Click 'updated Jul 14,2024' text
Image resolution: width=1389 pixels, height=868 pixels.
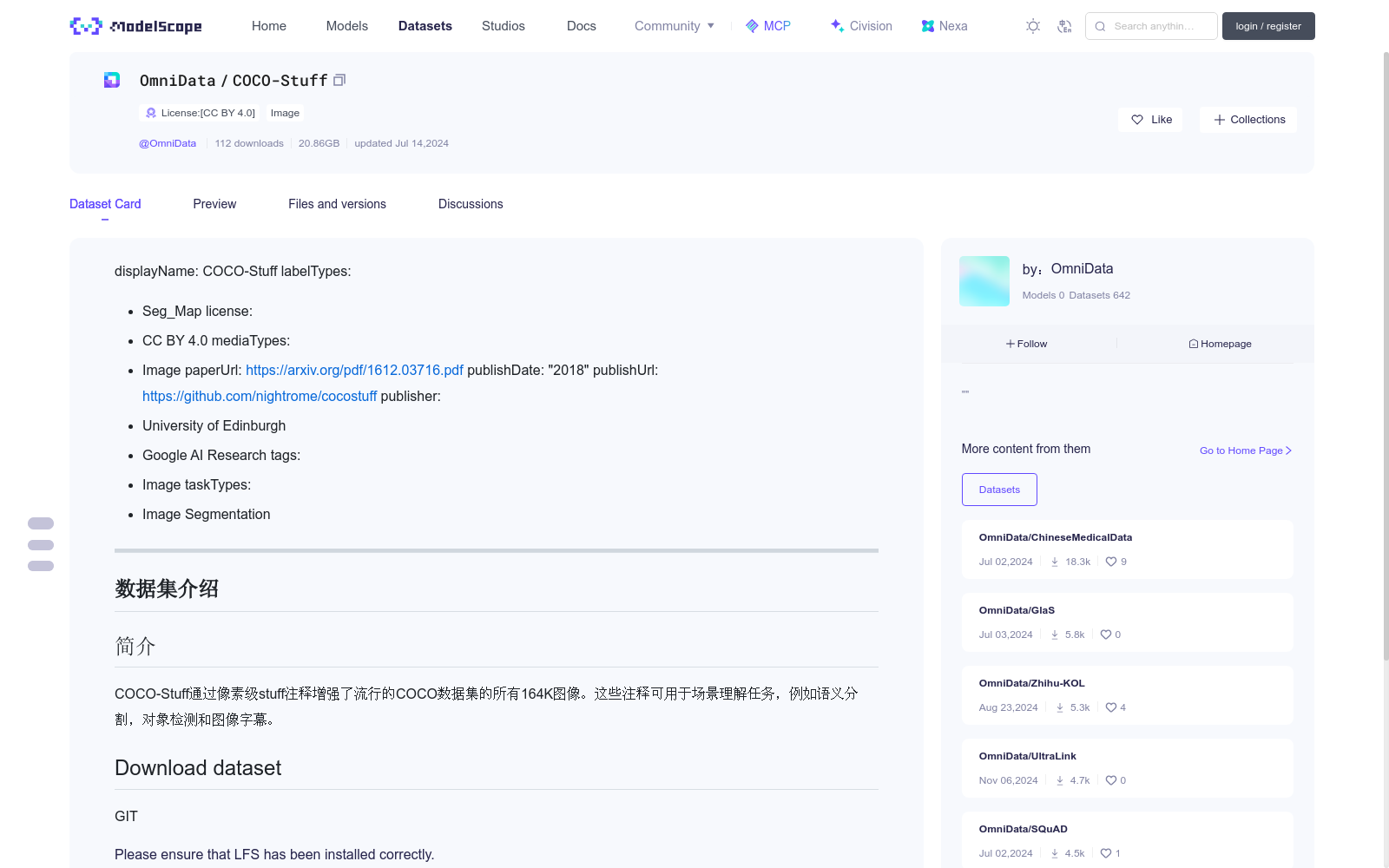click(x=401, y=143)
